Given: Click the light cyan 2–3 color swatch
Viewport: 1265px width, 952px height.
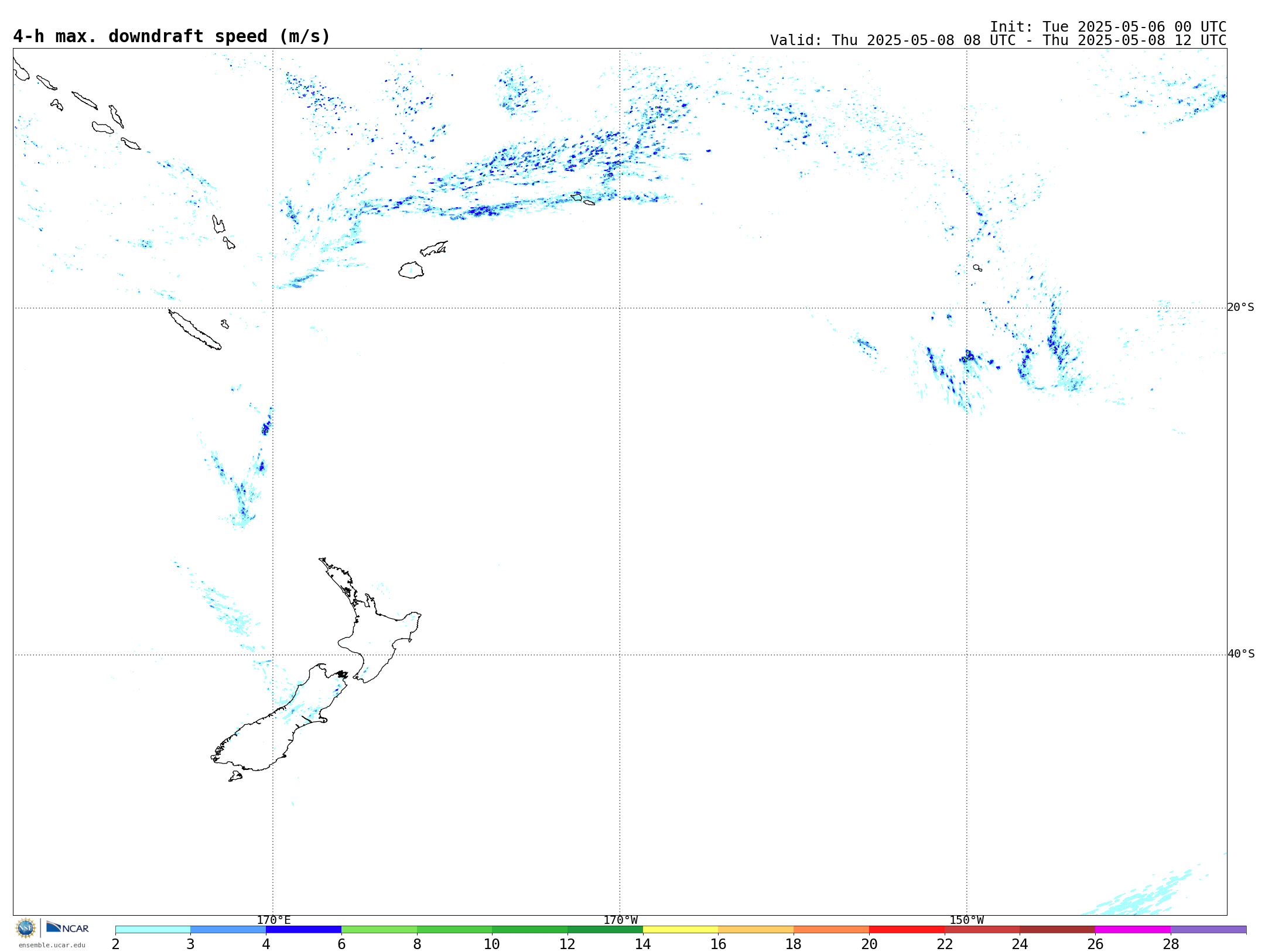Looking at the screenshot, I should point(153,929).
